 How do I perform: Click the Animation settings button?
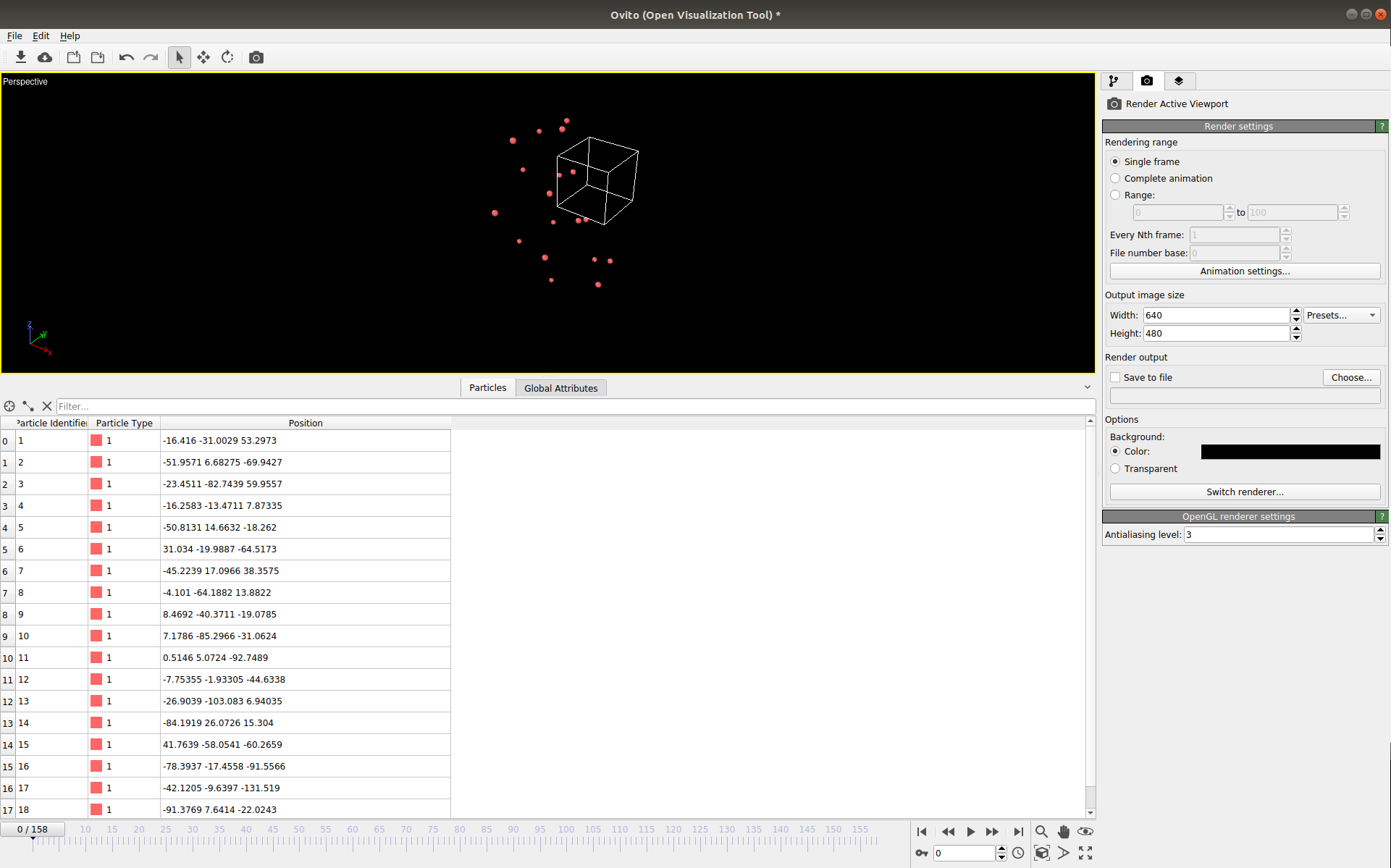pos(1244,271)
